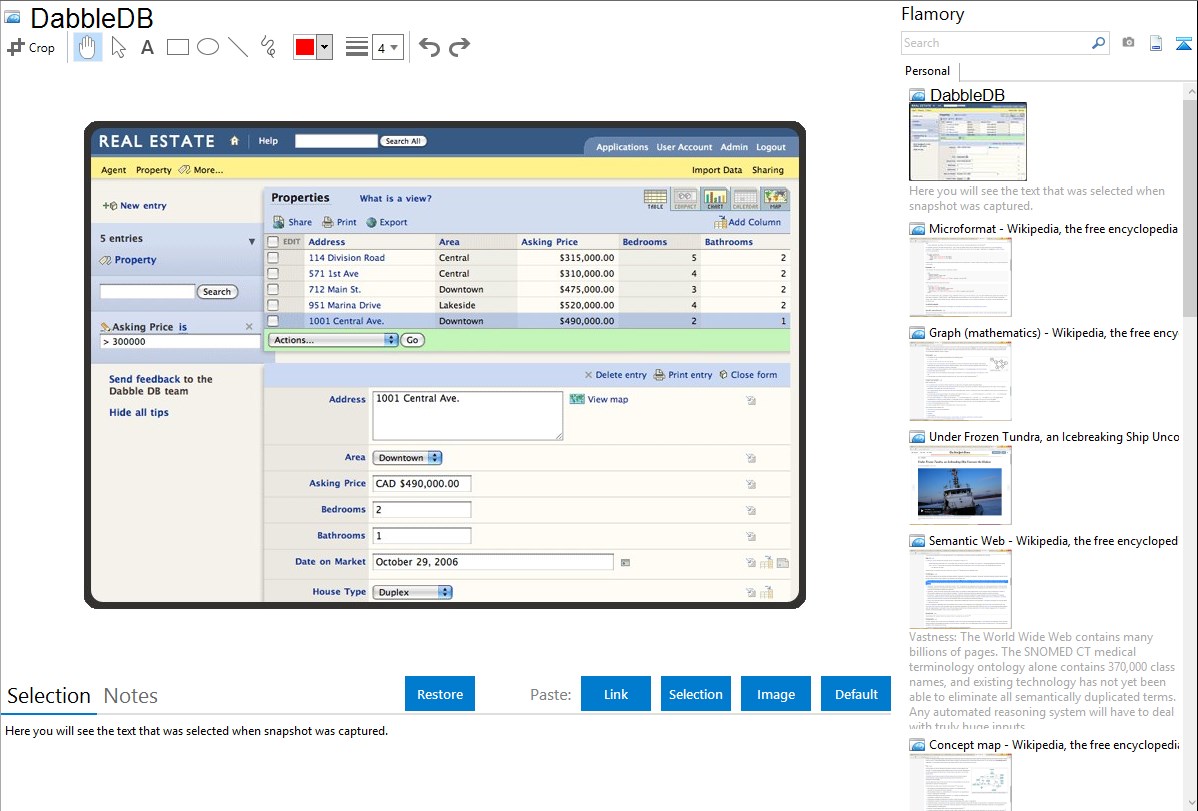Click the Flamory search field
Image resolution: width=1198 pixels, height=811 pixels.
(x=995, y=43)
